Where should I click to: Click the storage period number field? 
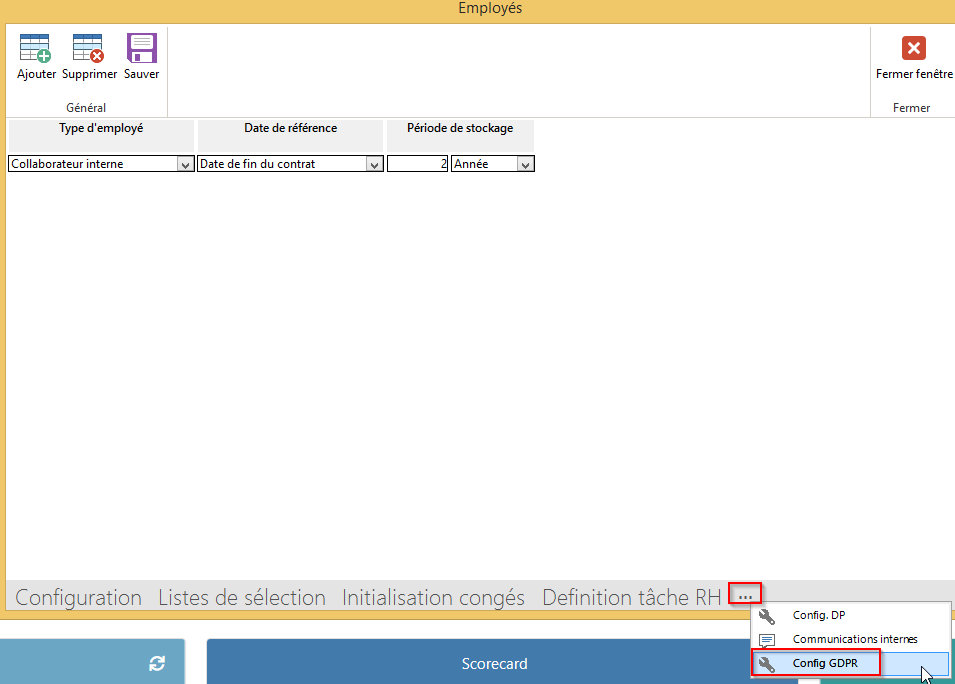(417, 164)
